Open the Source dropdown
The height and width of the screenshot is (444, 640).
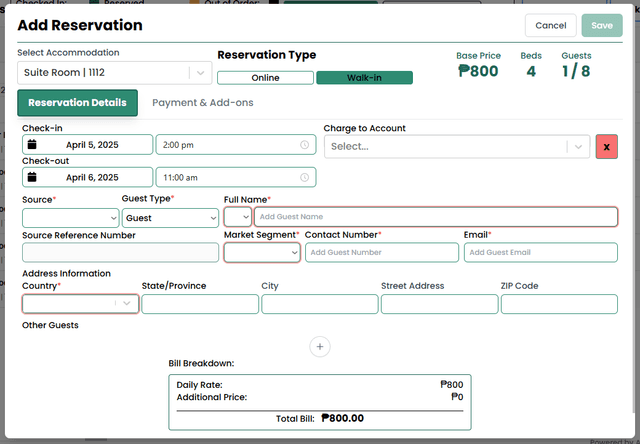point(70,217)
